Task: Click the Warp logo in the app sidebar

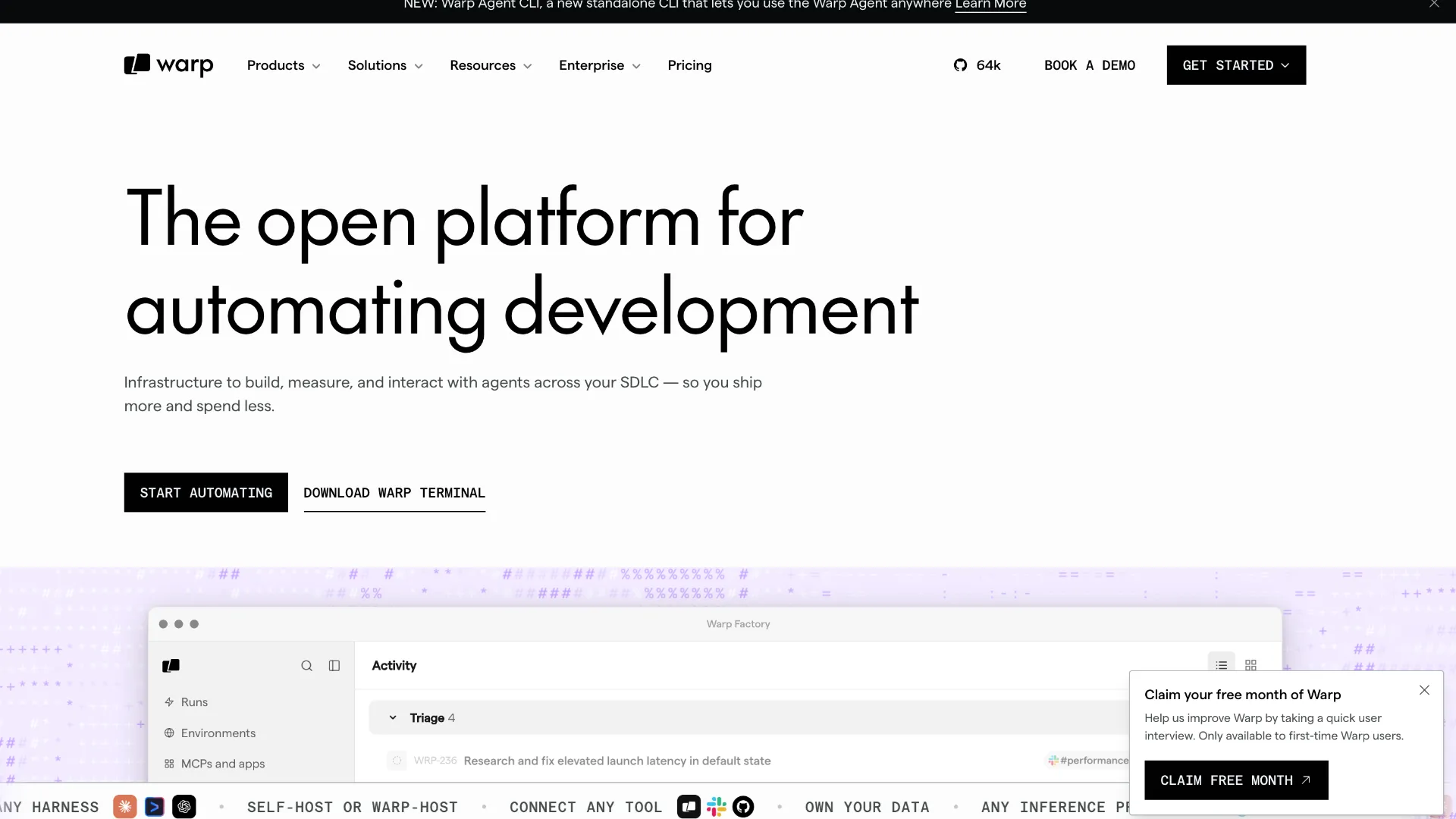Action: pyautogui.click(x=171, y=666)
